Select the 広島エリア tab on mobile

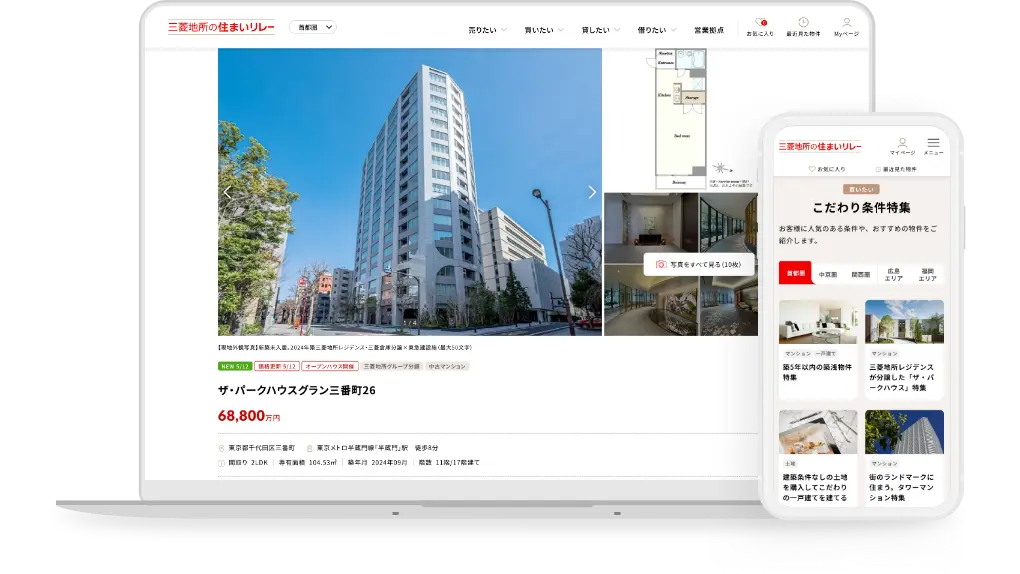[x=893, y=273]
